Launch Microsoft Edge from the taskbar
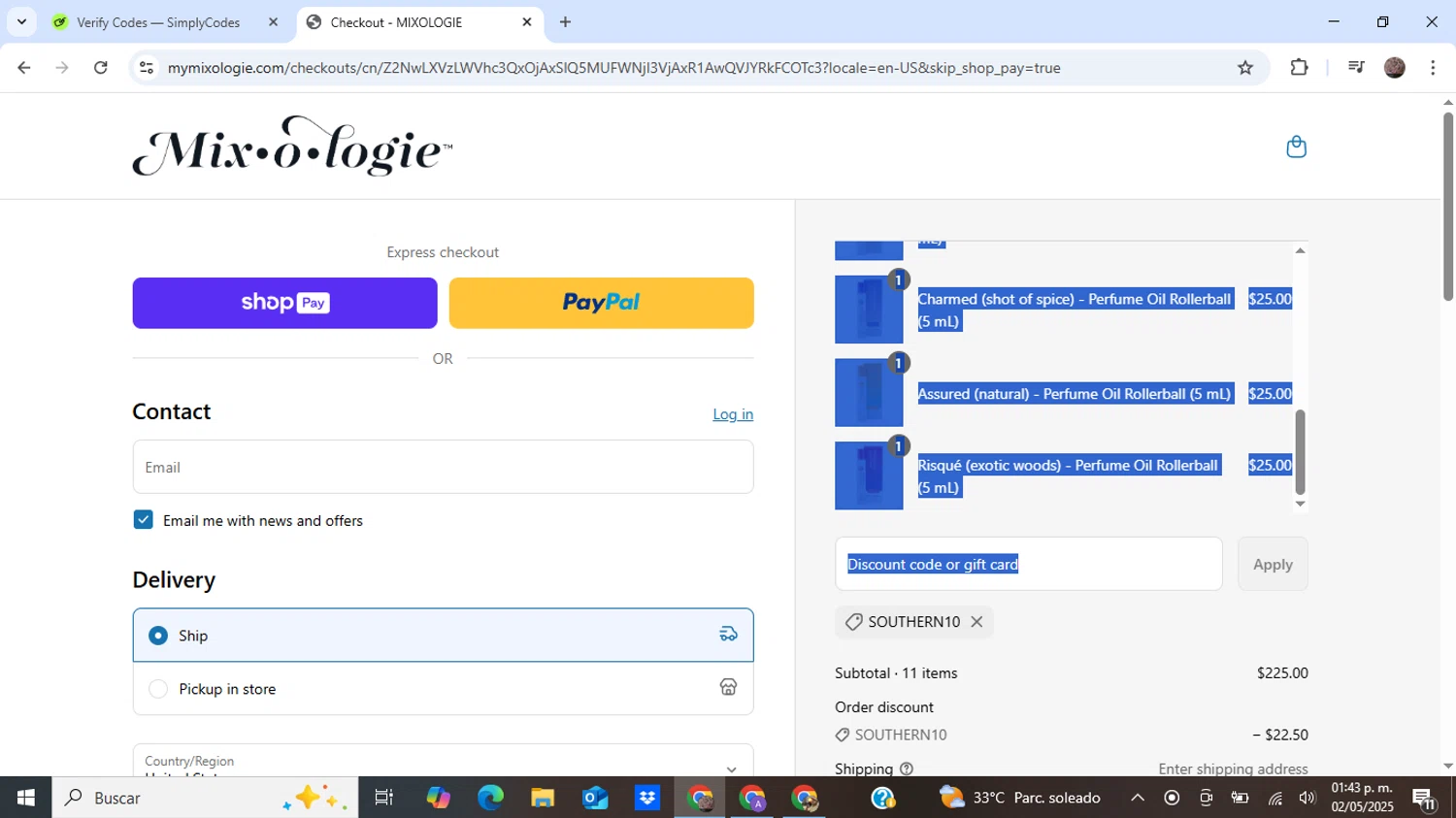 (x=490, y=798)
